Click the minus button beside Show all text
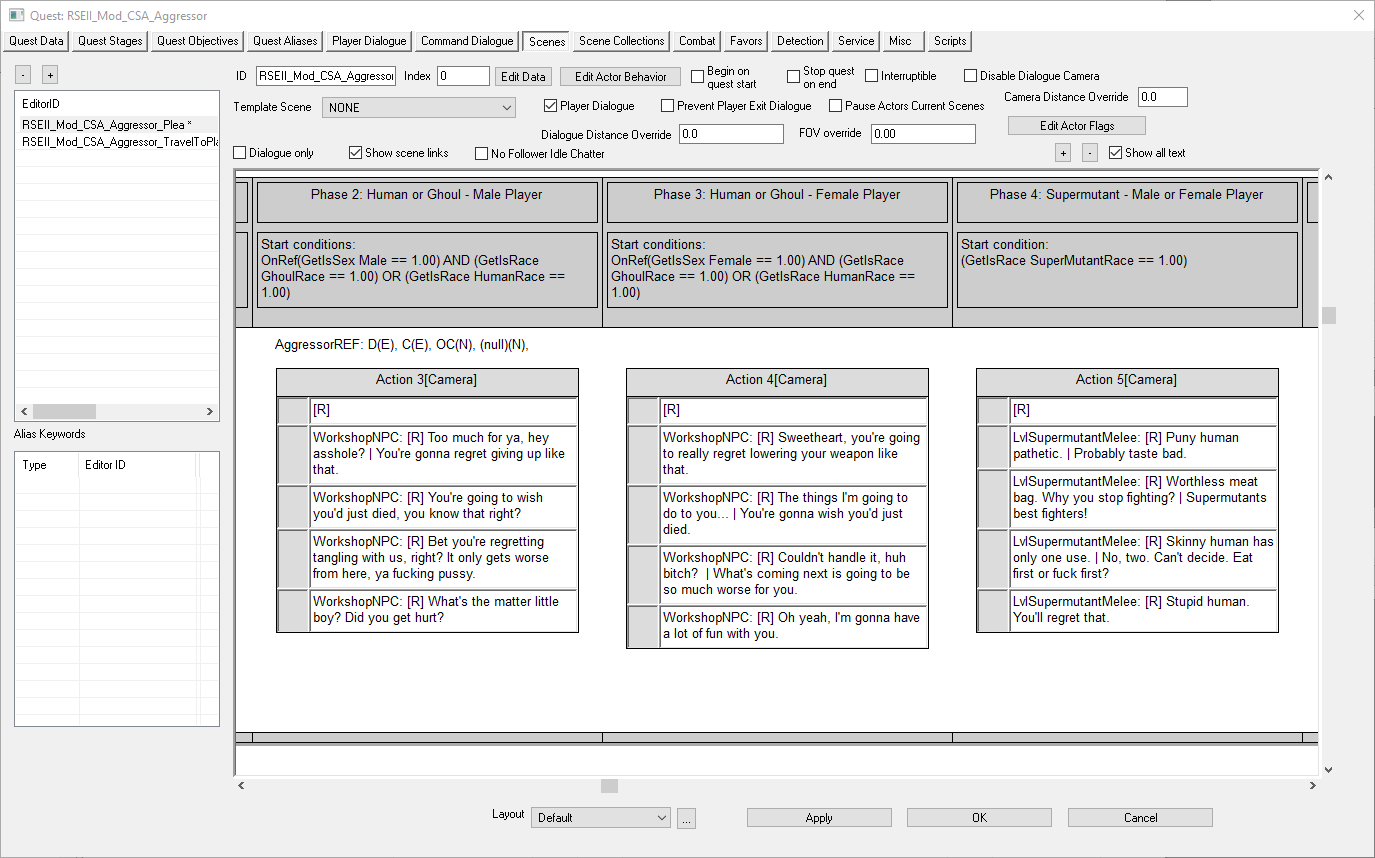Screen dimensions: 1375x858 point(1090,153)
